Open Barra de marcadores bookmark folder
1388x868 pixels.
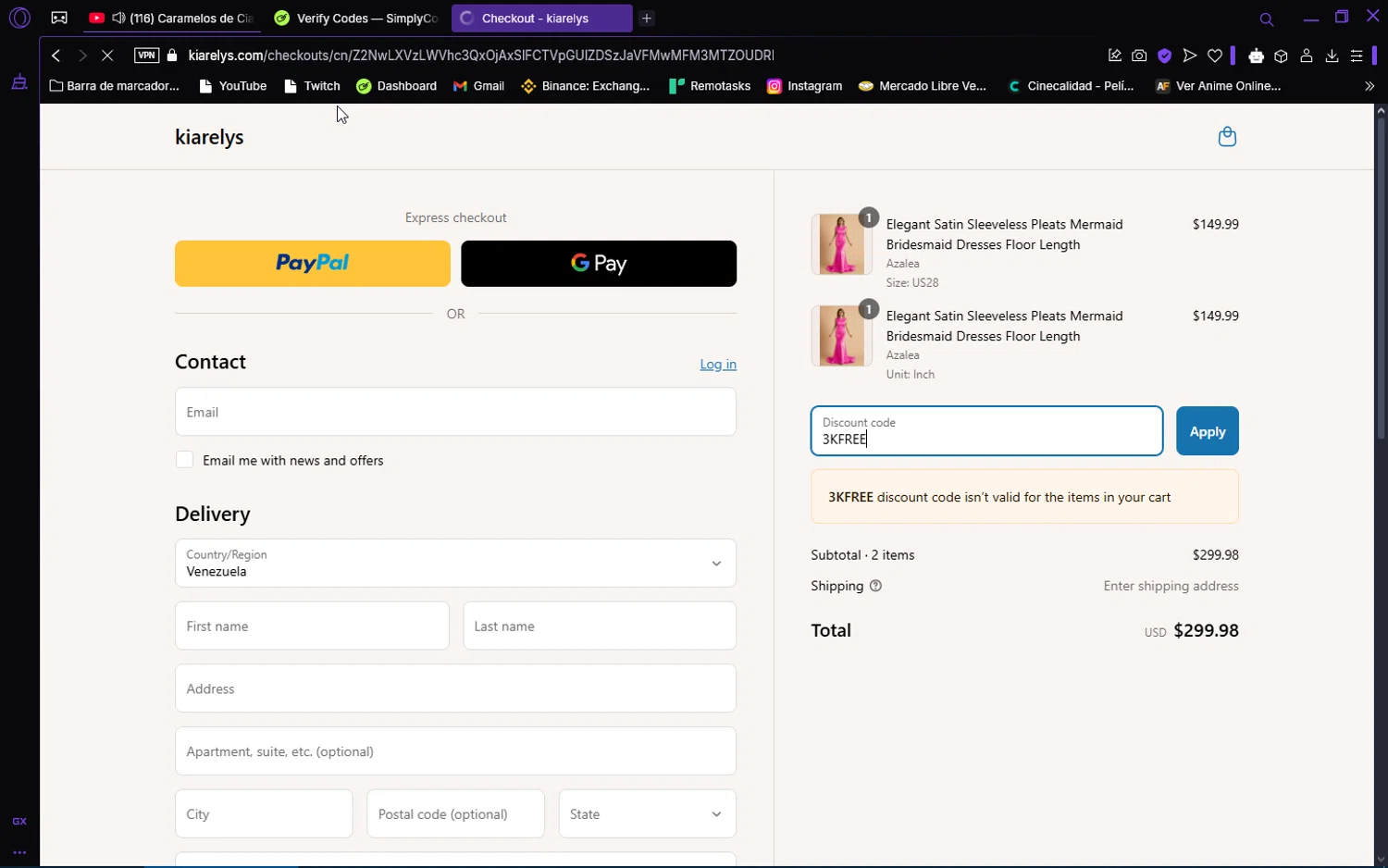click(115, 86)
